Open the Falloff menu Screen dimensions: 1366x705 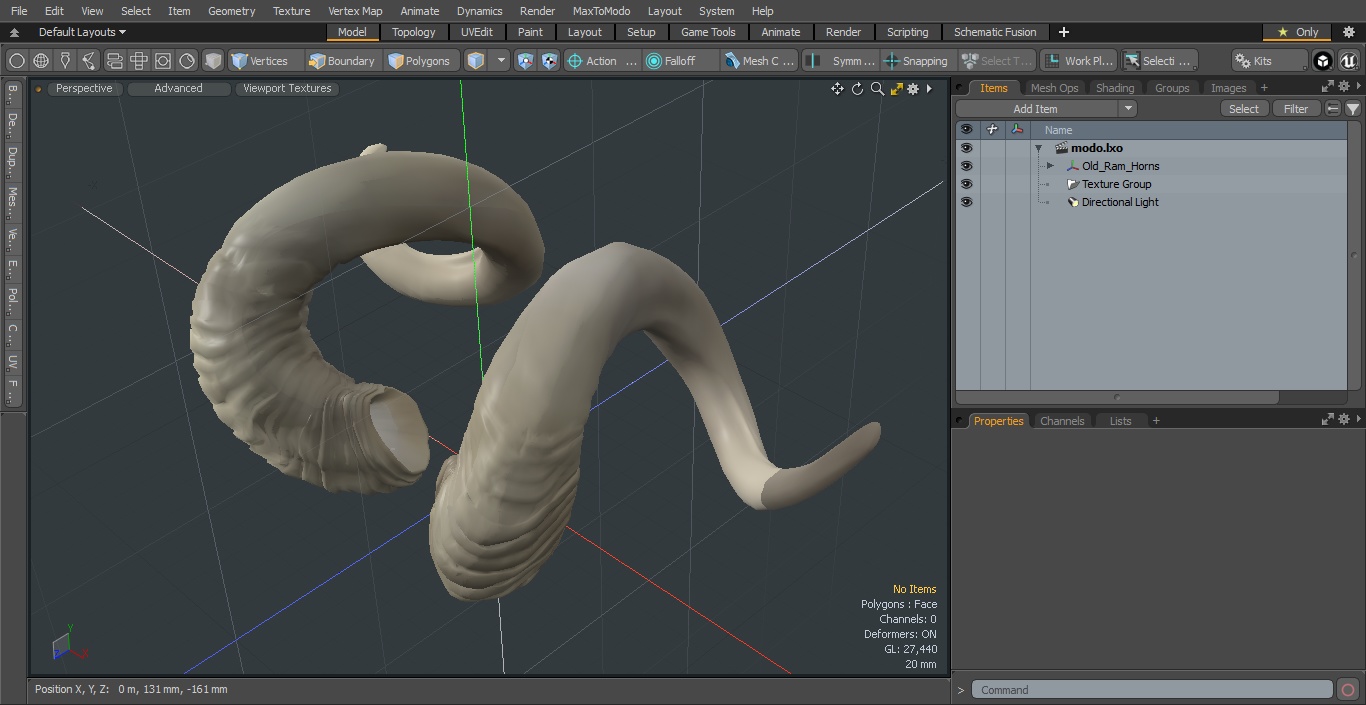[x=680, y=61]
